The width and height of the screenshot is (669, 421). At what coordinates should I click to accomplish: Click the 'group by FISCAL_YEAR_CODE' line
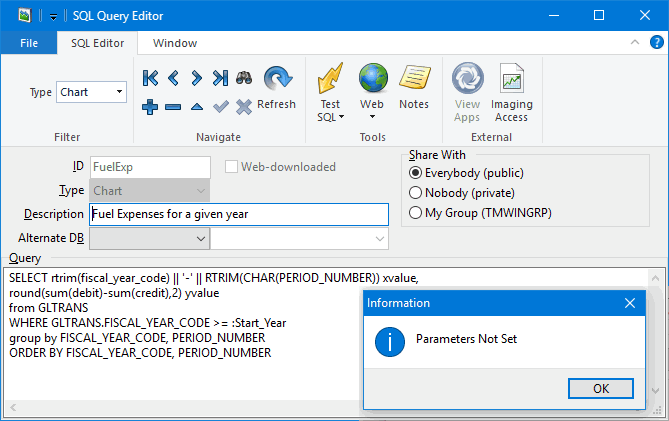(x=137, y=338)
